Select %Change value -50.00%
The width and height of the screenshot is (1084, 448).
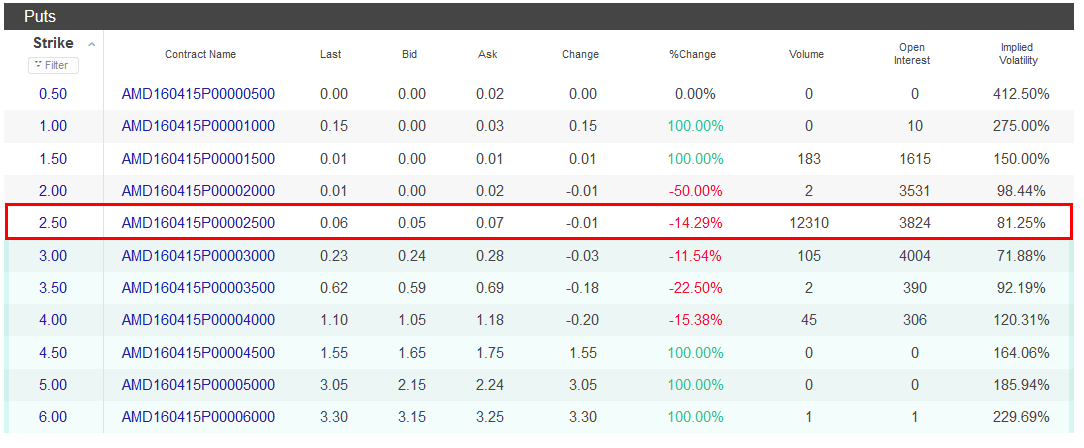click(695, 191)
